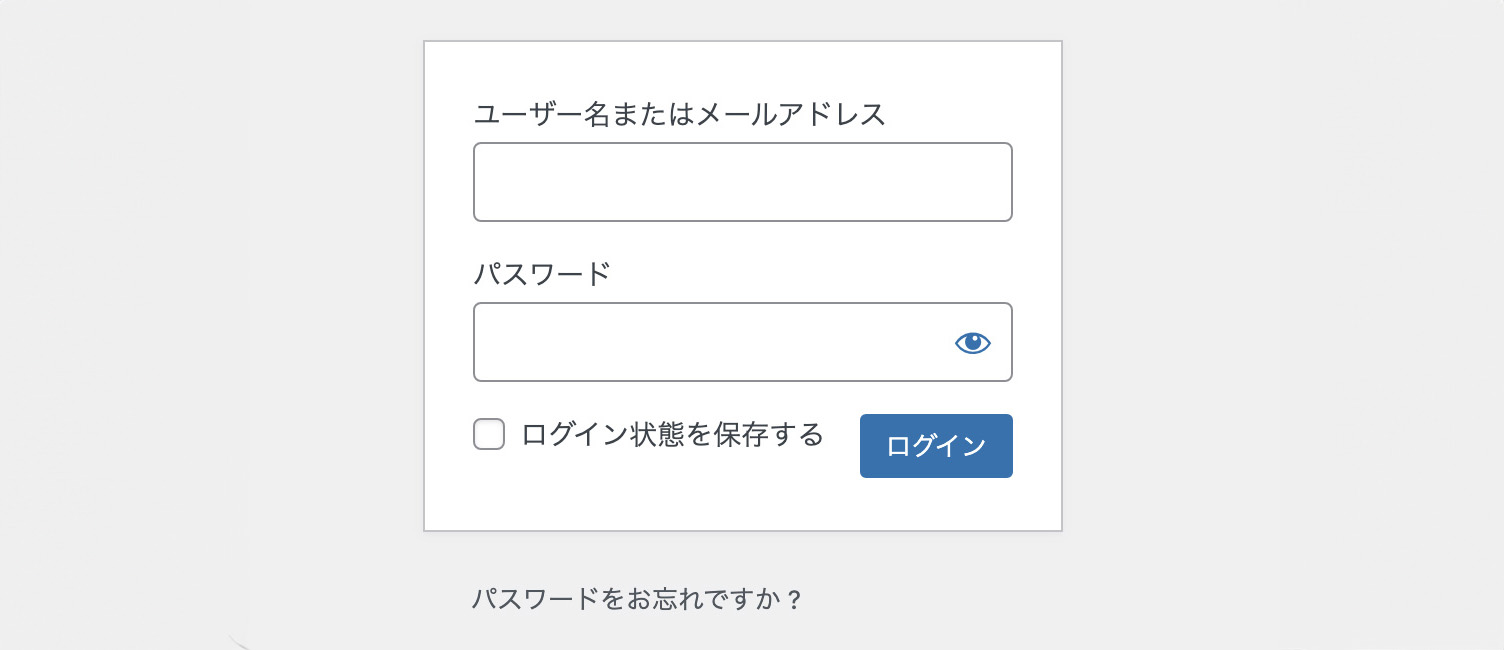
Task: Toggle password visibility with the eye icon
Action: click(972, 343)
